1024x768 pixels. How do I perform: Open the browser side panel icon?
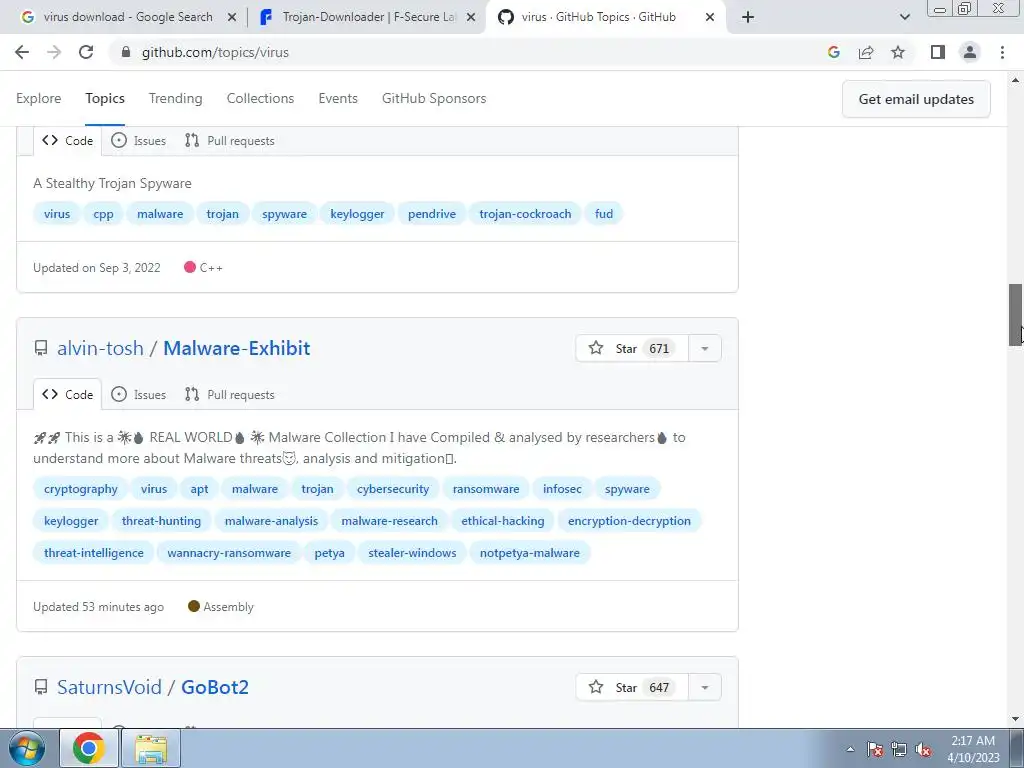(x=938, y=52)
